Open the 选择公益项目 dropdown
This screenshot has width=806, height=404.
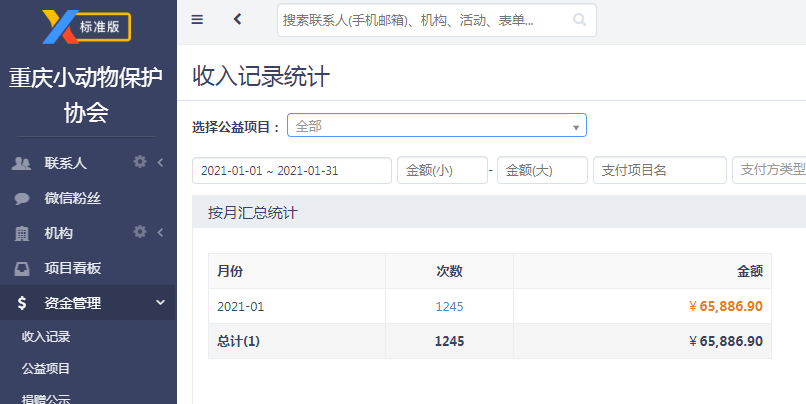[437, 125]
